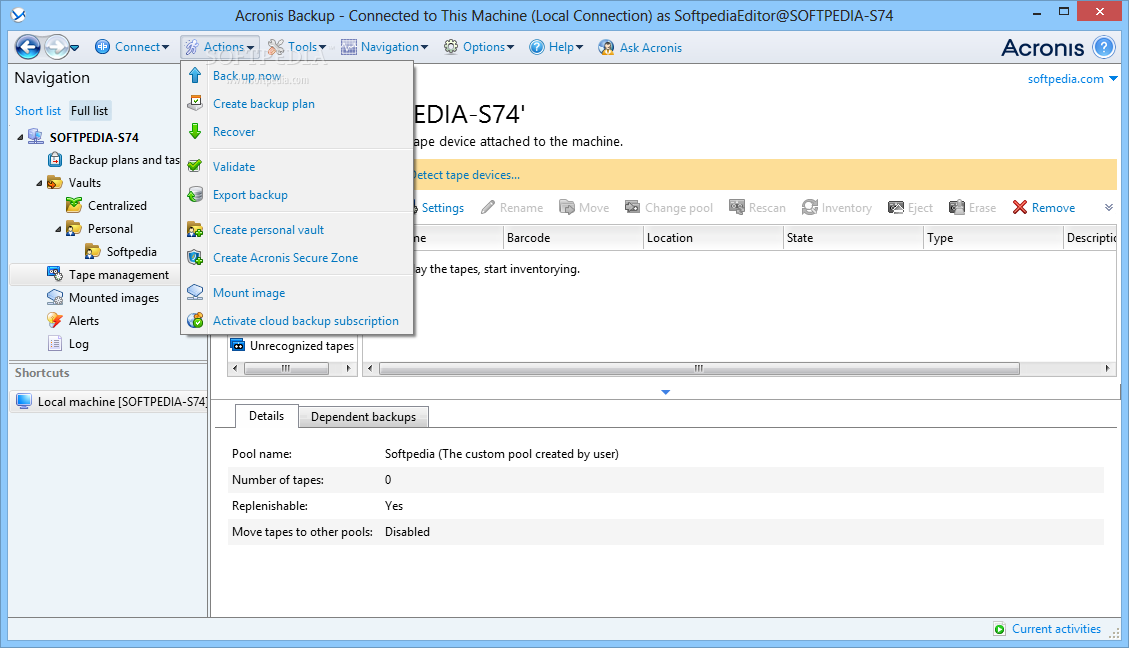Viewport: 1129px width, 648px height.
Task: Sort by State column header
Action: click(x=853, y=238)
